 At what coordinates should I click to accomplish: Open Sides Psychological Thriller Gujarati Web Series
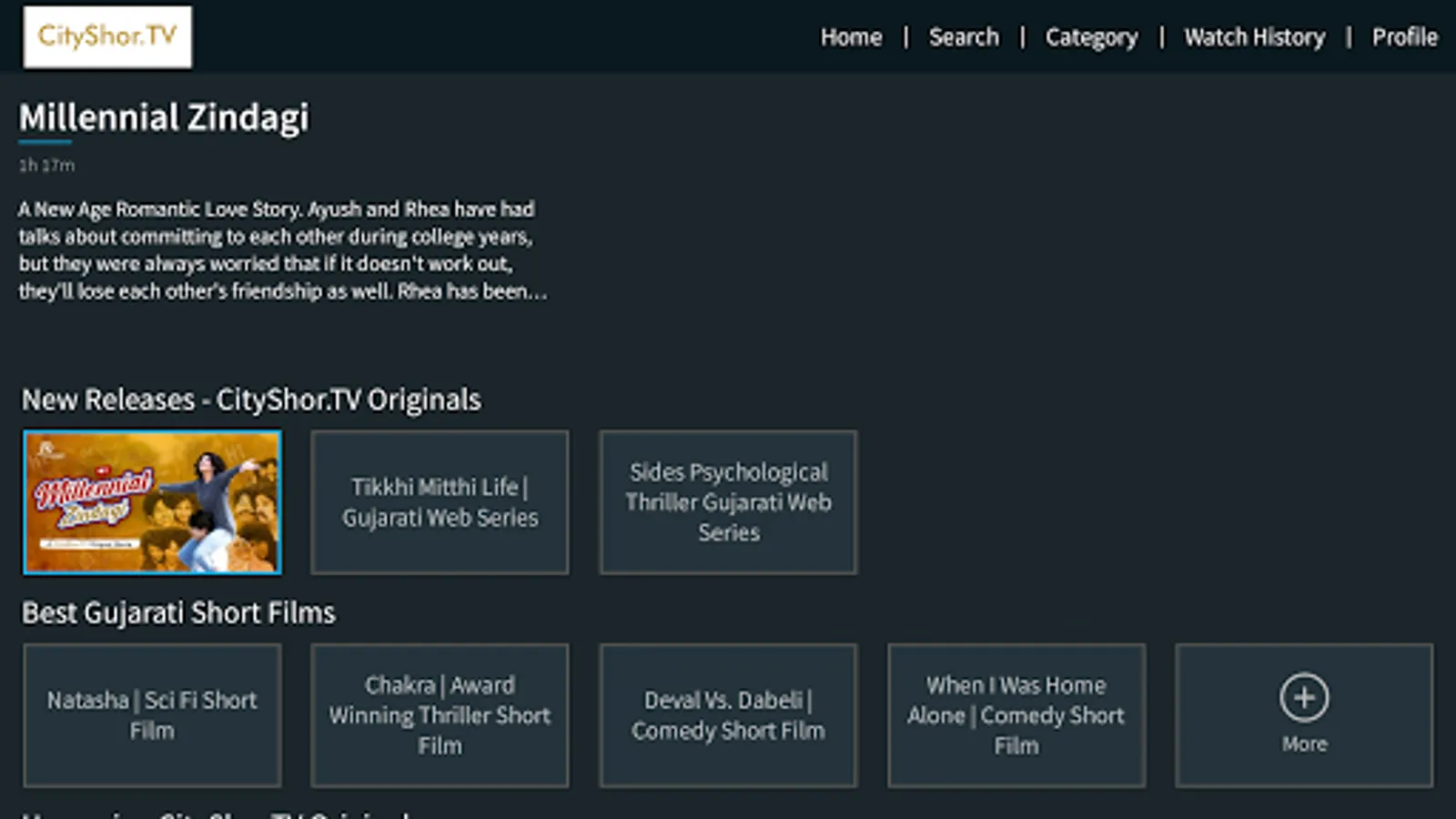728,501
